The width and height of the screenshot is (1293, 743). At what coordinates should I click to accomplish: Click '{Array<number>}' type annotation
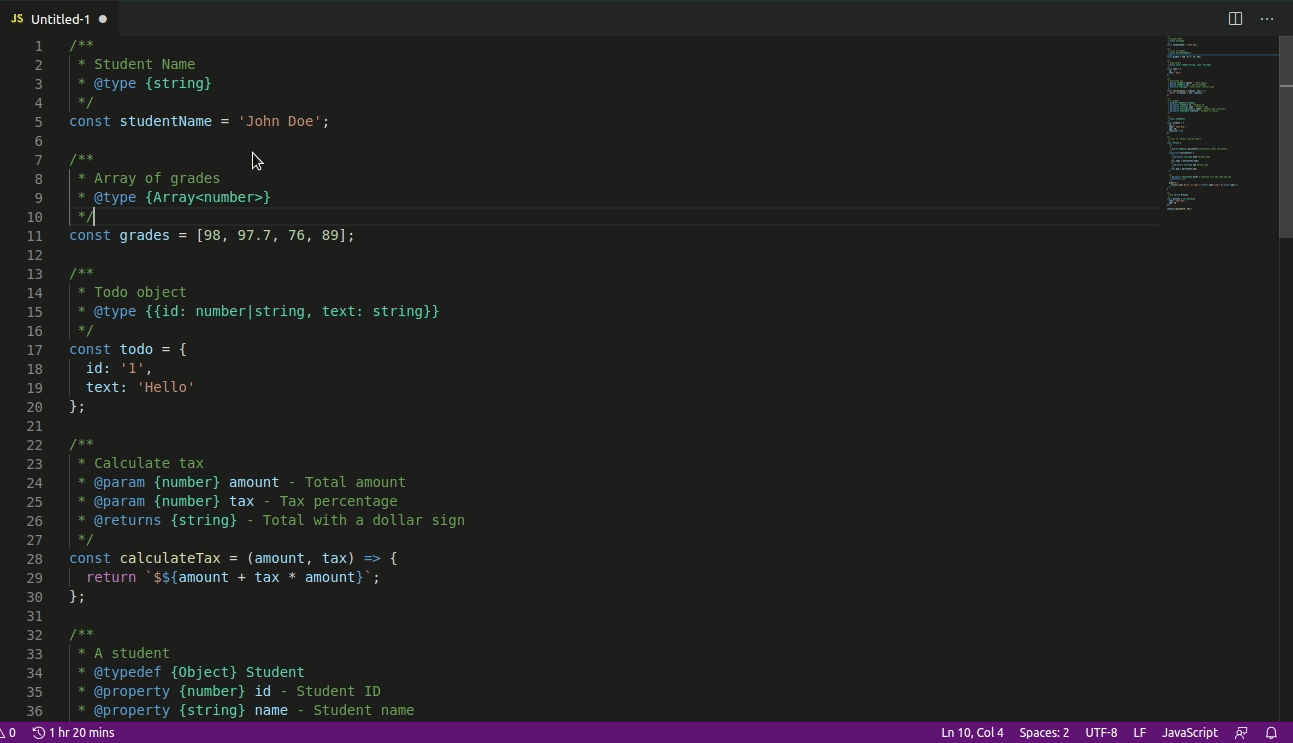pyautogui.click(x=208, y=197)
